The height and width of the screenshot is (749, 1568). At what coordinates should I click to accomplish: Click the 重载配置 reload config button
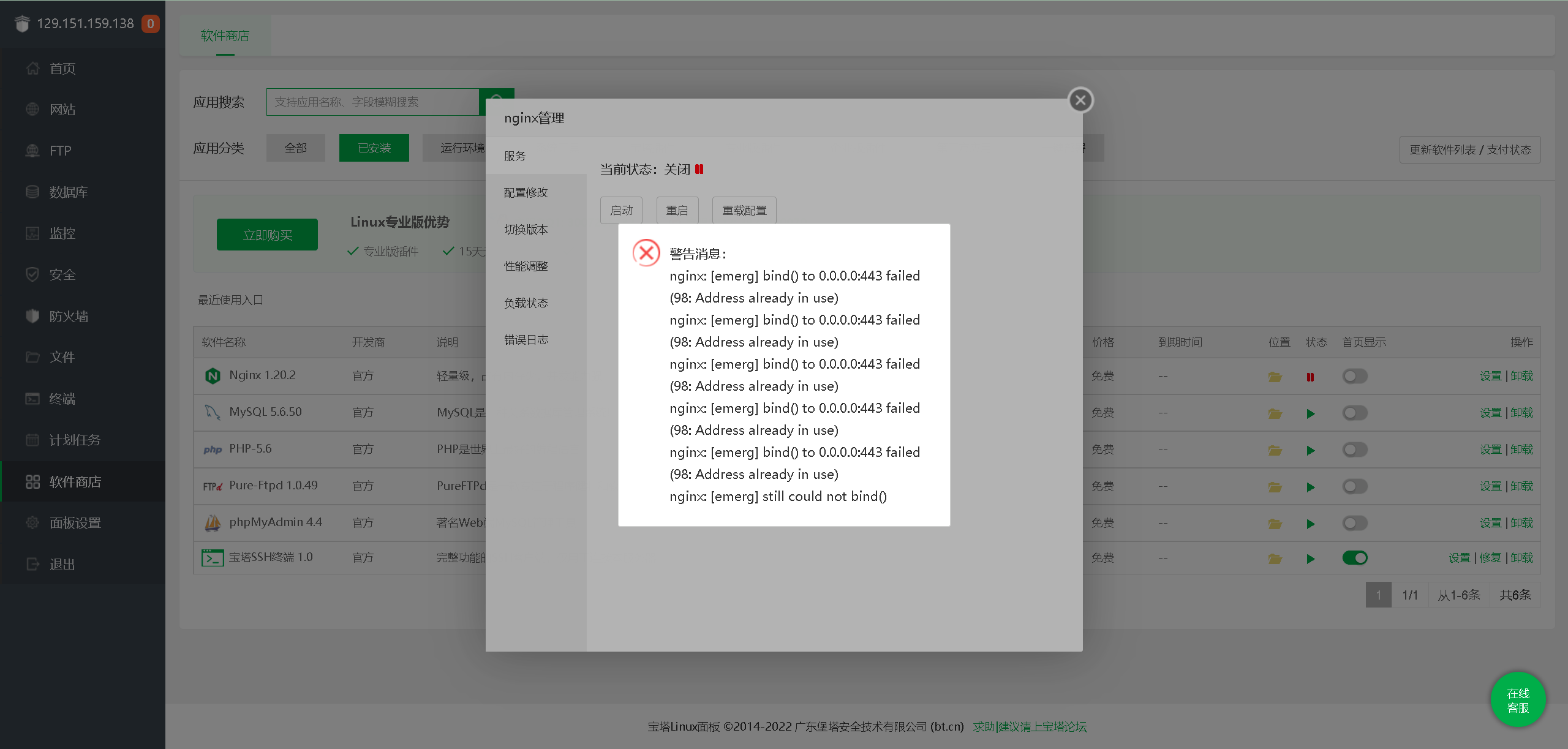[x=744, y=210]
